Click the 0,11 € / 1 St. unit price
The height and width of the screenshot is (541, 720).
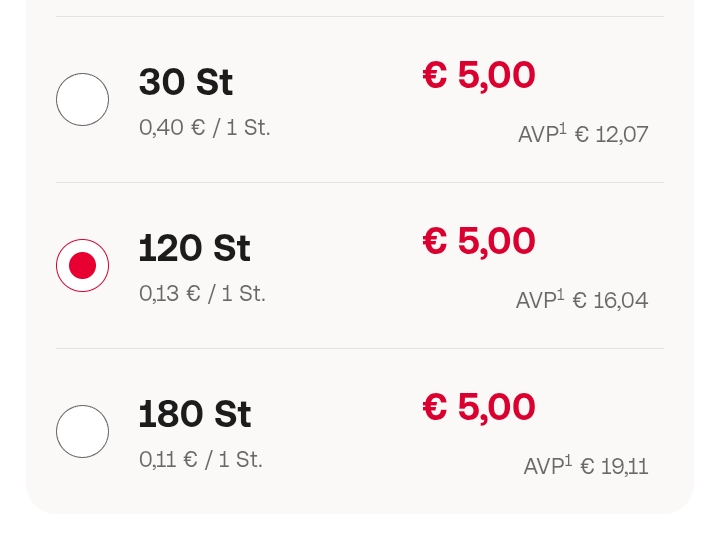200,460
